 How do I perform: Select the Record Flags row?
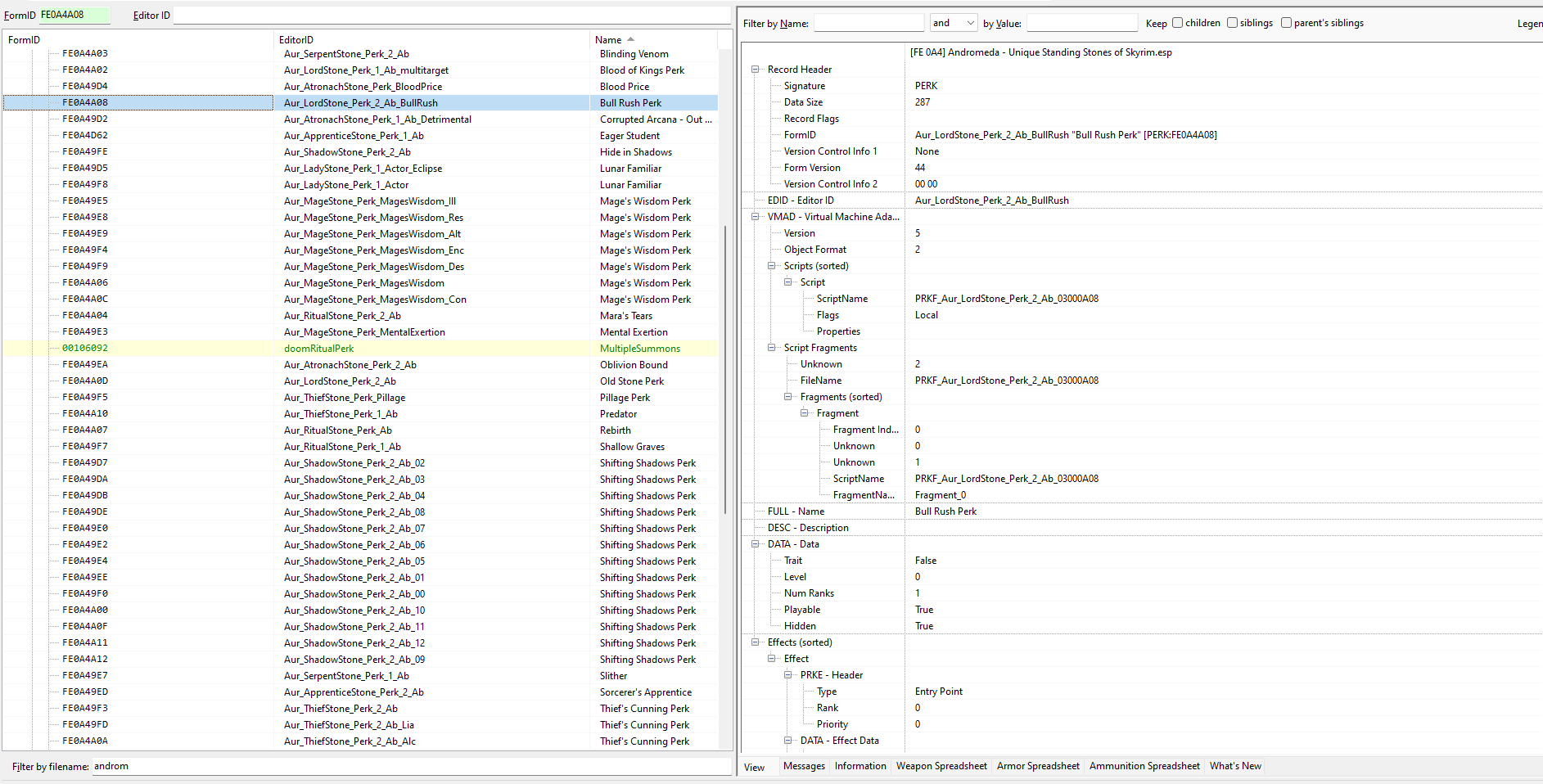coord(1142,119)
